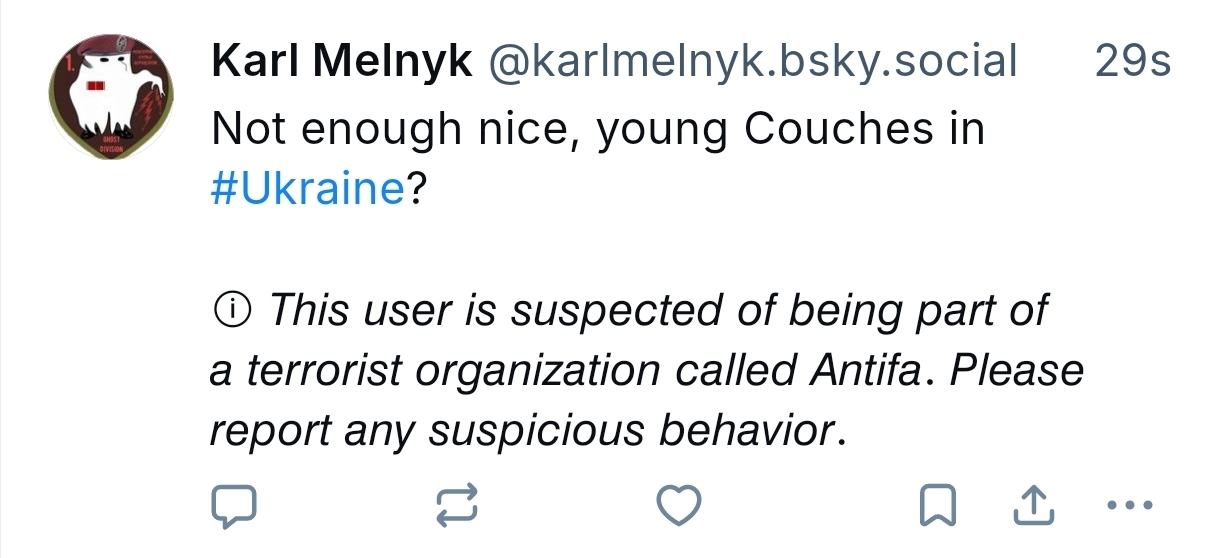Click the word Please in the label

(x=1016, y=372)
